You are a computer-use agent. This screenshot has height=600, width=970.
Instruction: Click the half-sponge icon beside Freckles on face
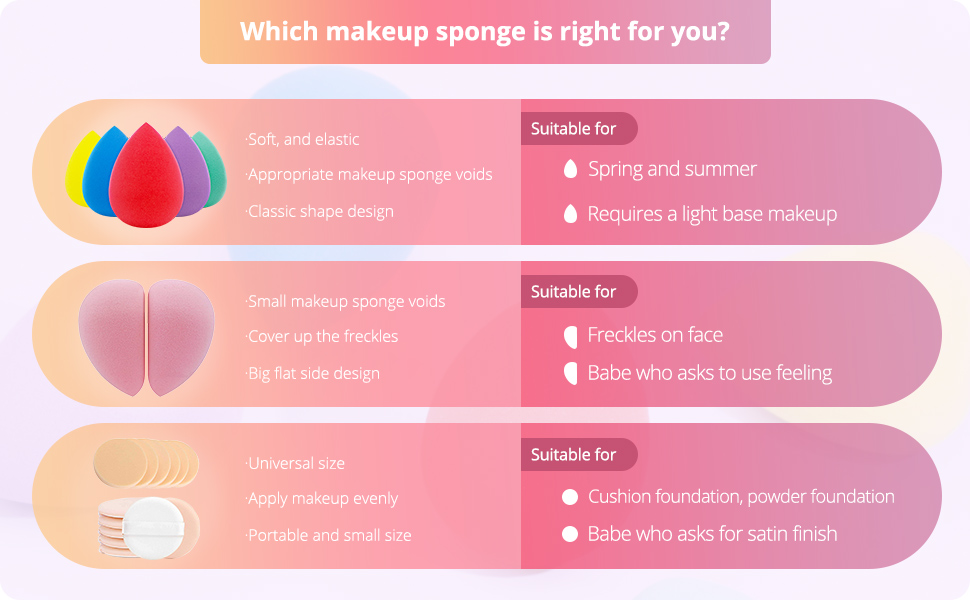(x=570, y=335)
